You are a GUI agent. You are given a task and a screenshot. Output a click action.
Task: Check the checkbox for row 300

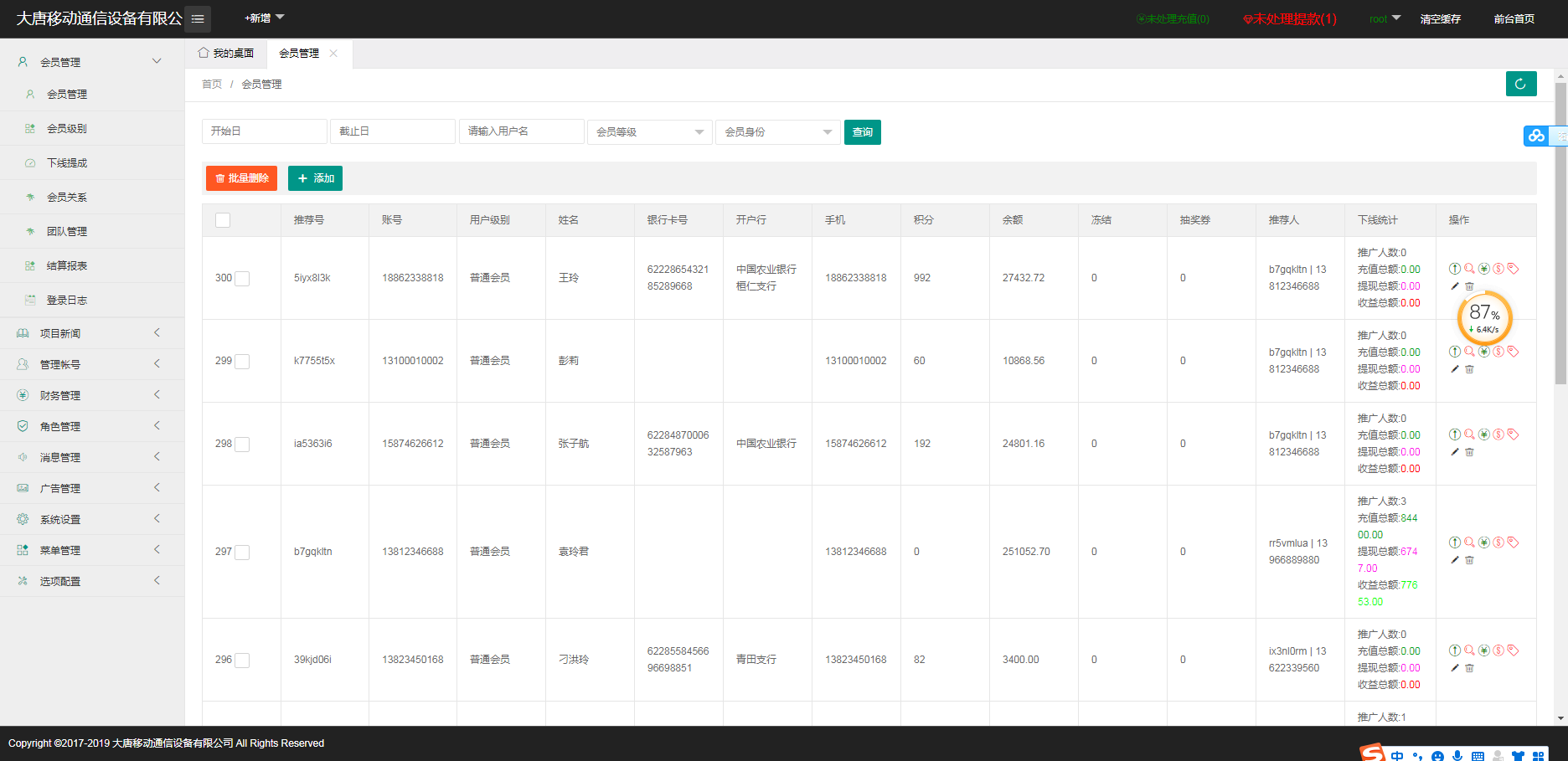click(242, 279)
